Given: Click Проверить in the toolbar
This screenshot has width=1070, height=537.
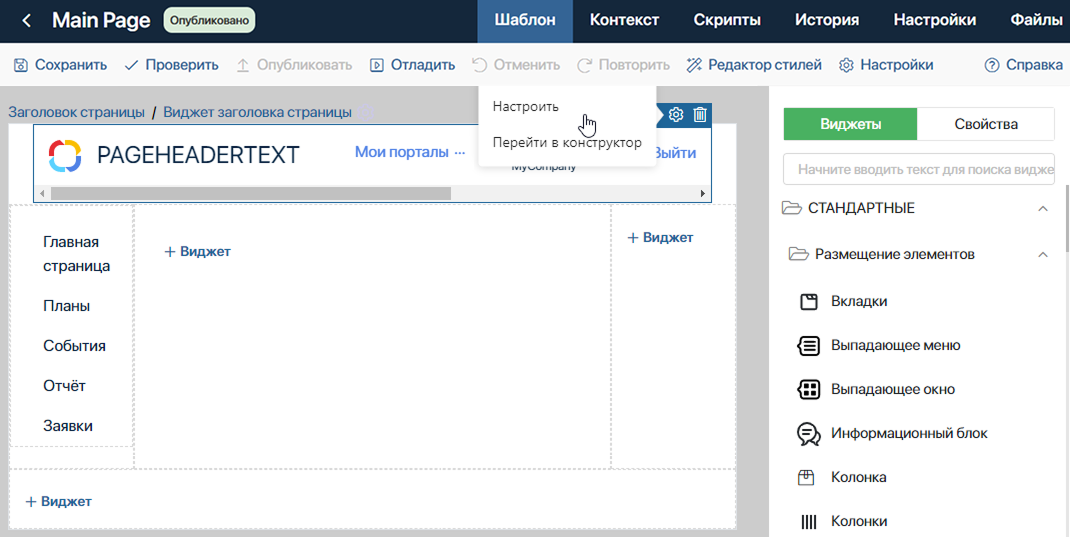Looking at the screenshot, I should click(171, 65).
